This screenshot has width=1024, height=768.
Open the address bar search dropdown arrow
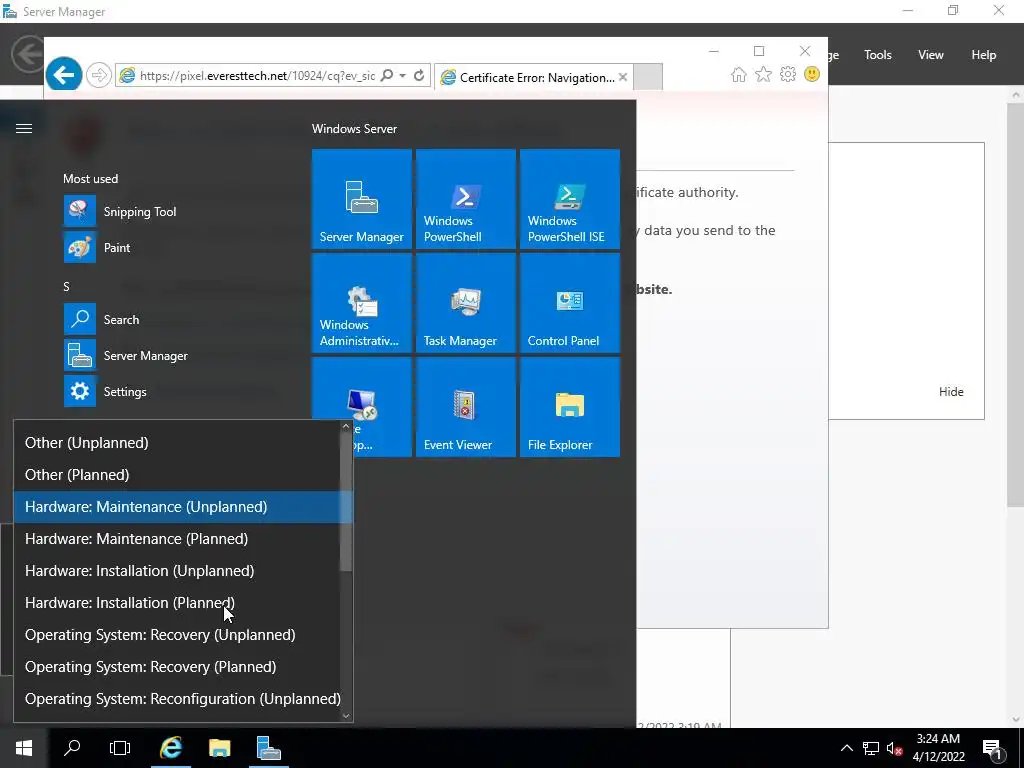(402, 75)
